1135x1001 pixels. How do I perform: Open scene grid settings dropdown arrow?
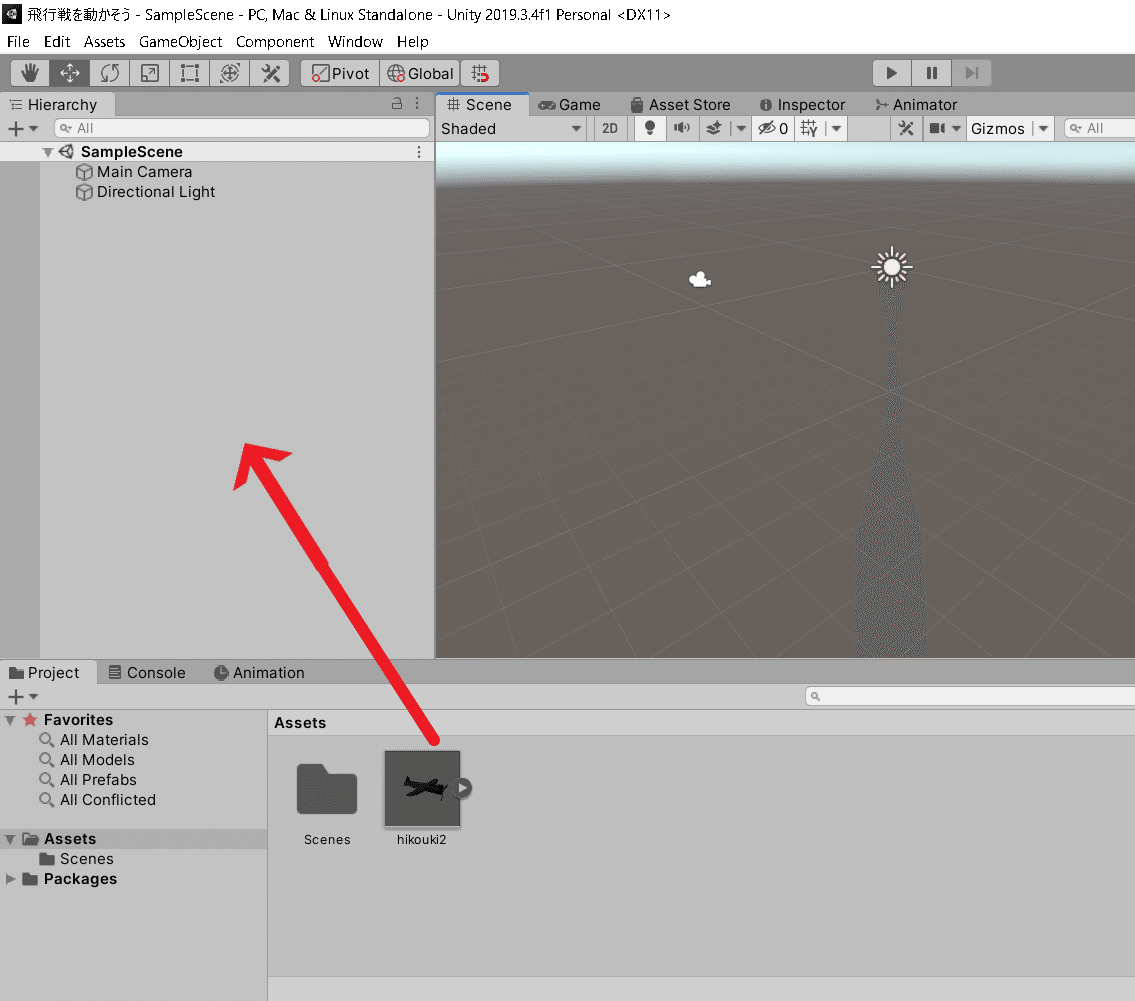point(836,129)
